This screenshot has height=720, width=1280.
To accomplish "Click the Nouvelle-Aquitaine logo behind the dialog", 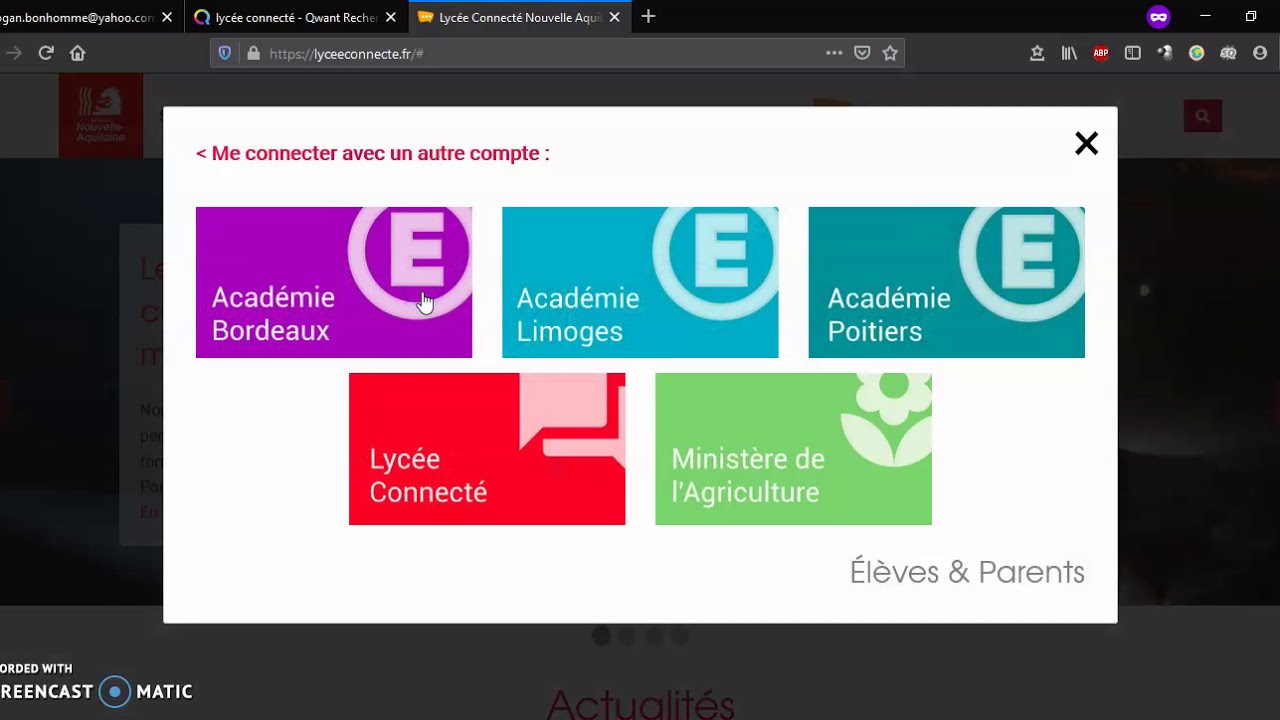I will [x=101, y=116].
